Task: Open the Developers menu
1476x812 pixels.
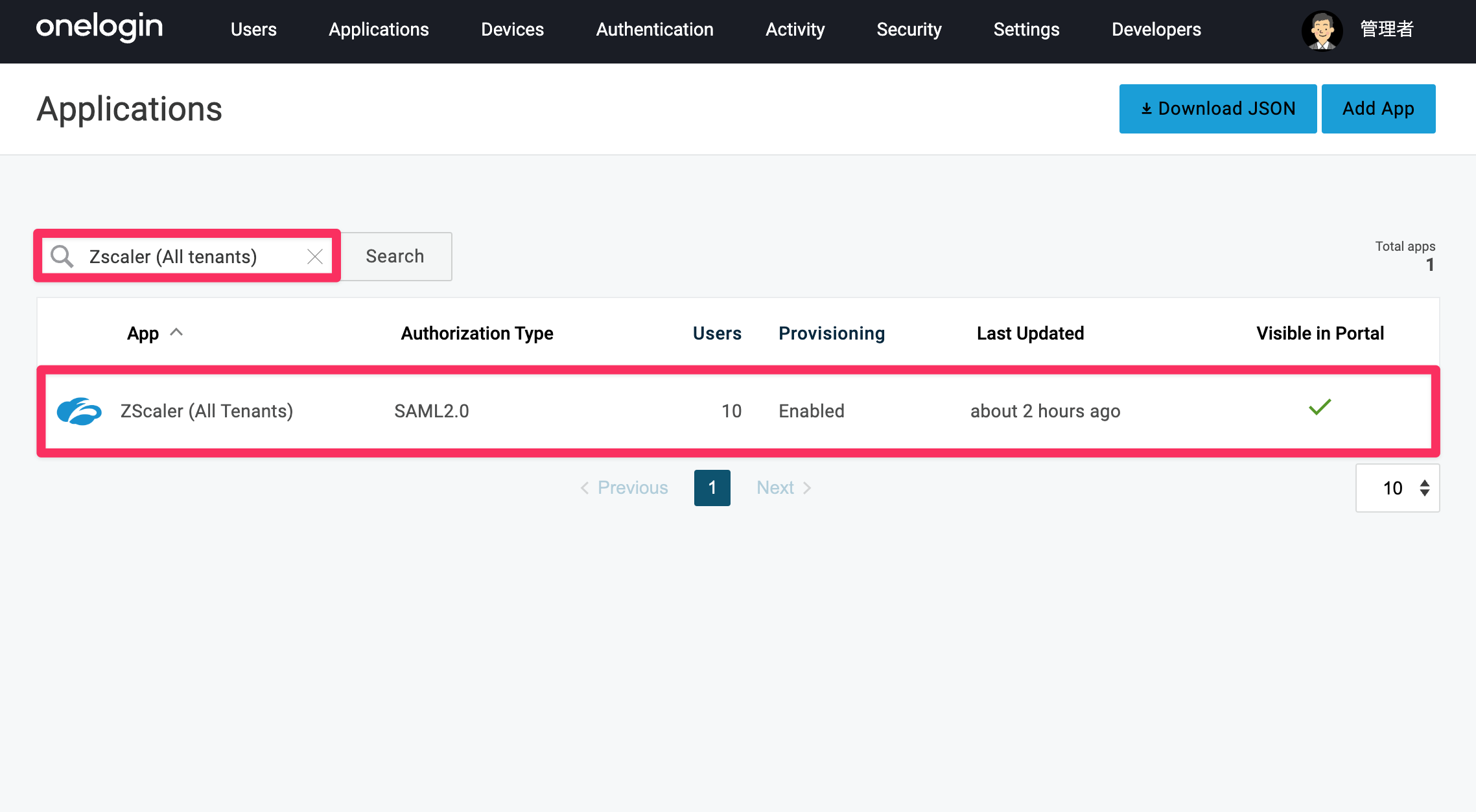Action: tap(1156, 29)
